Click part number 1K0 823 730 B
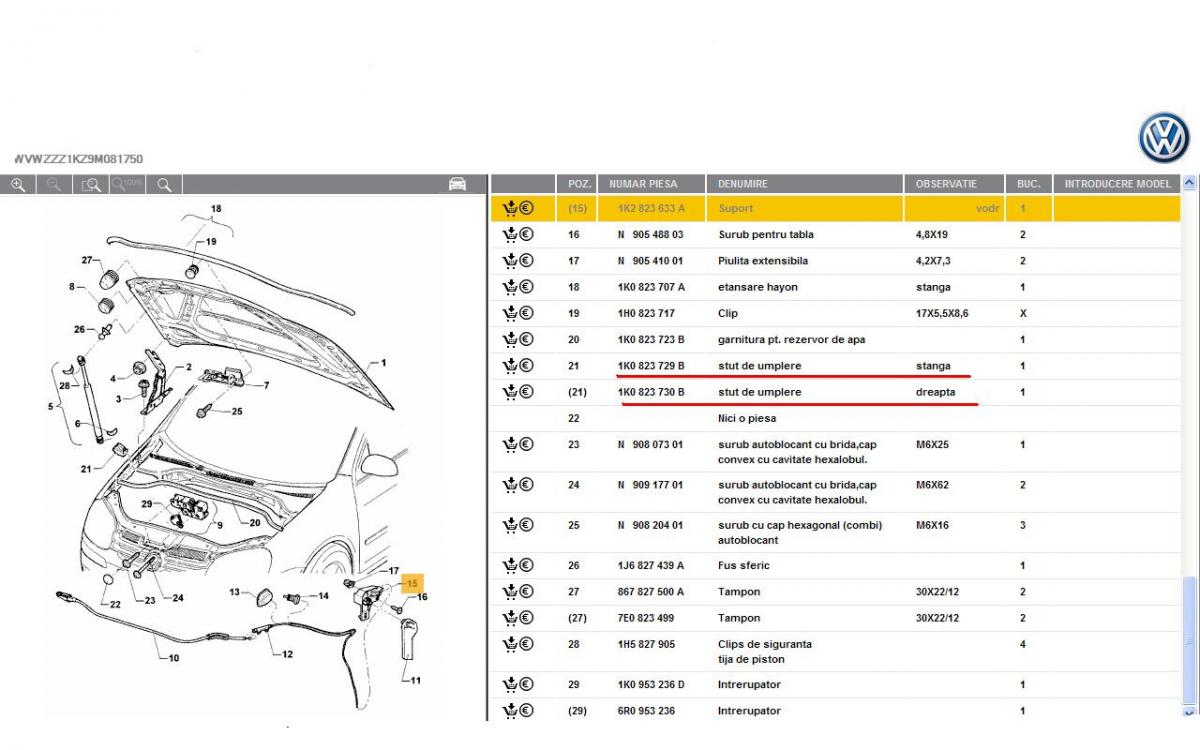The image size is (1200, 750). [x=651, y=392]
